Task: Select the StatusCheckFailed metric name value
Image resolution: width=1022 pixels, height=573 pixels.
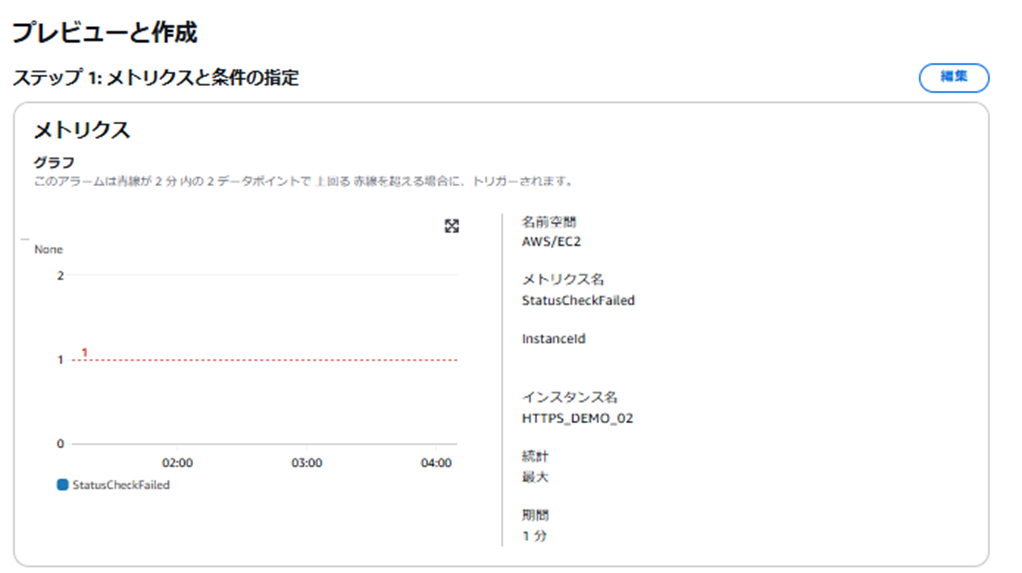Action: [x=578, y=301]
